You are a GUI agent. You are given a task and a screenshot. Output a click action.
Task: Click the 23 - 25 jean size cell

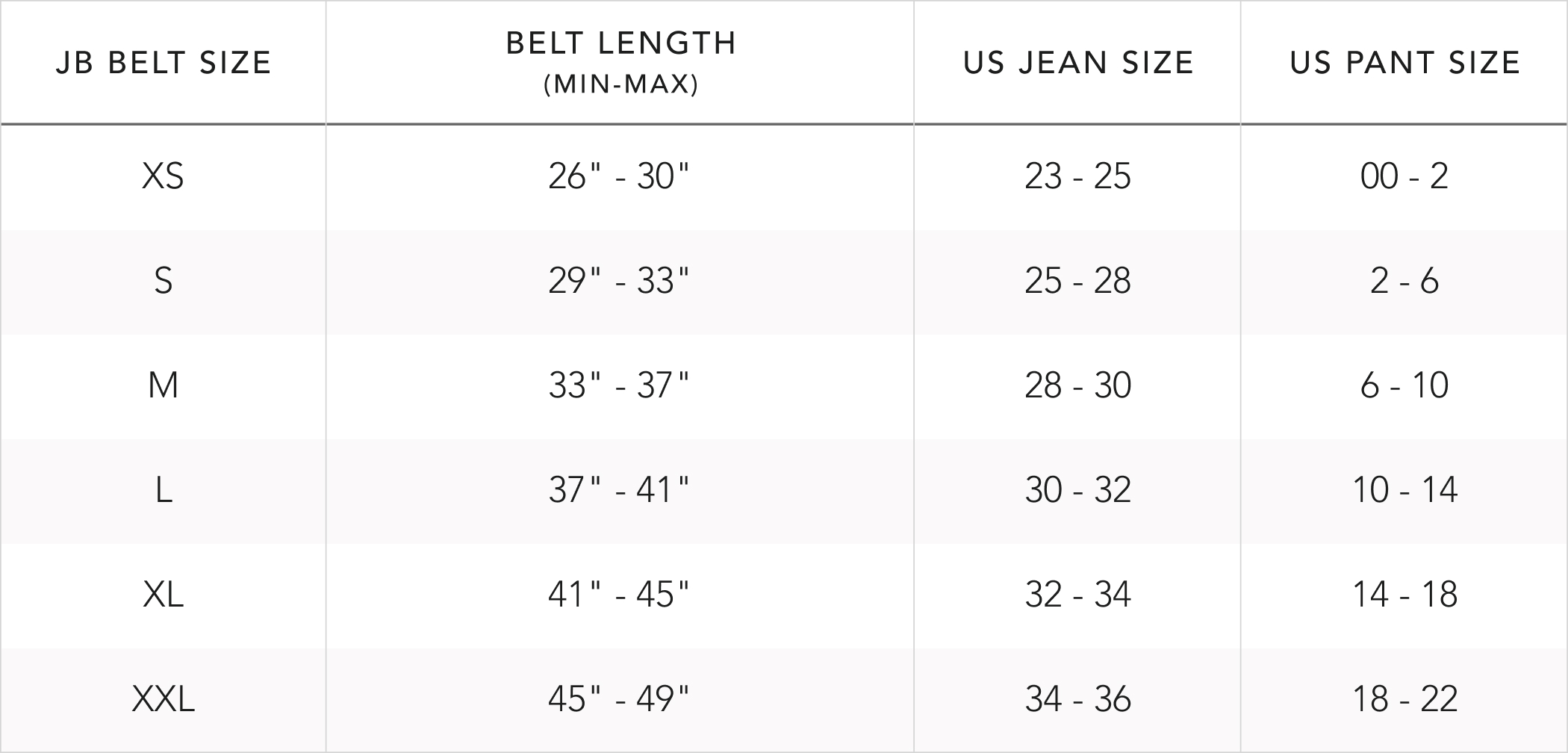1077,176
